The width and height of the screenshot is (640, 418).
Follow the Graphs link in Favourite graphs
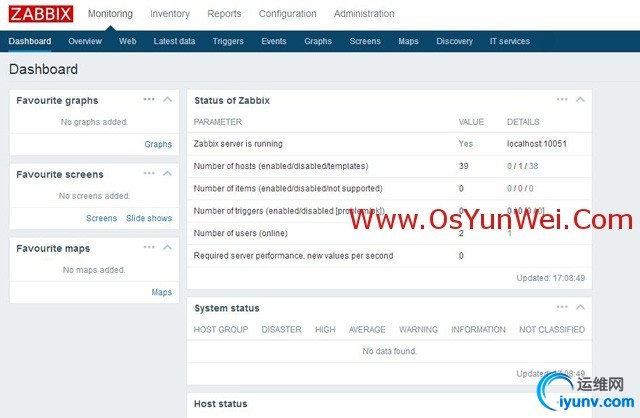click(x=158, y=144)
